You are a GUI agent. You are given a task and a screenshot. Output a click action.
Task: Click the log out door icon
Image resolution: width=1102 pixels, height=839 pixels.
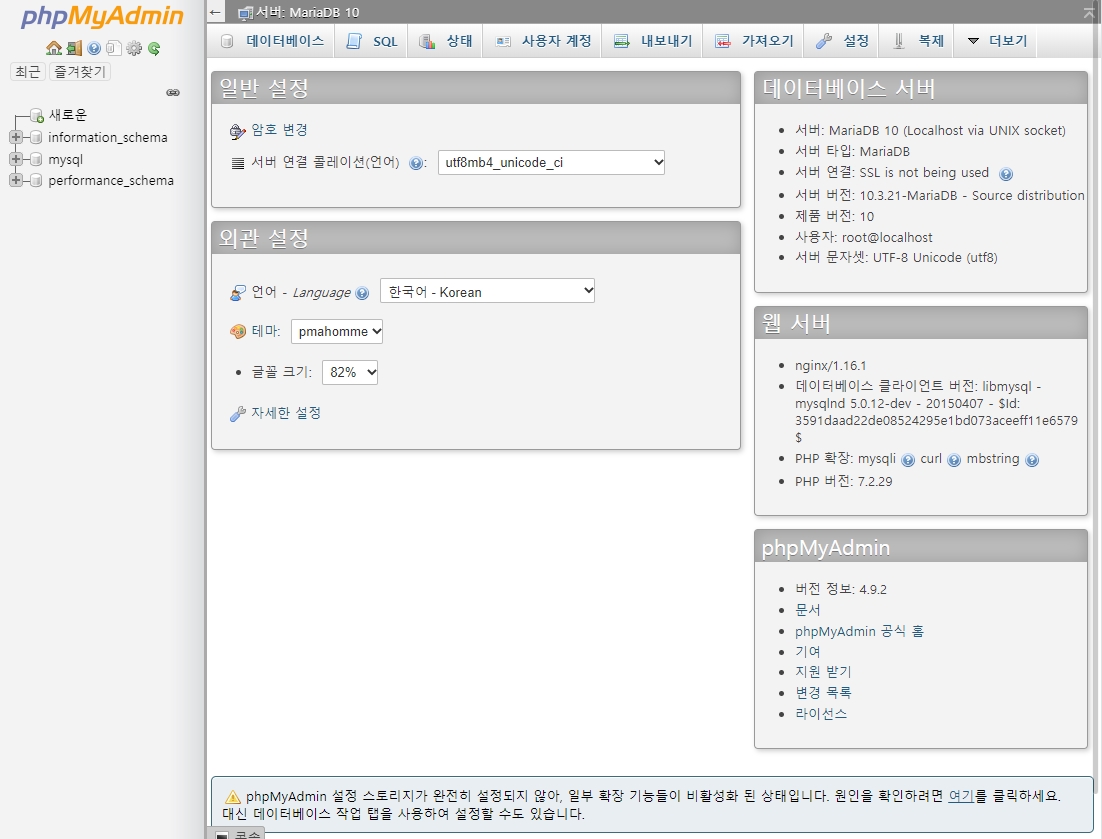point(74,48)
